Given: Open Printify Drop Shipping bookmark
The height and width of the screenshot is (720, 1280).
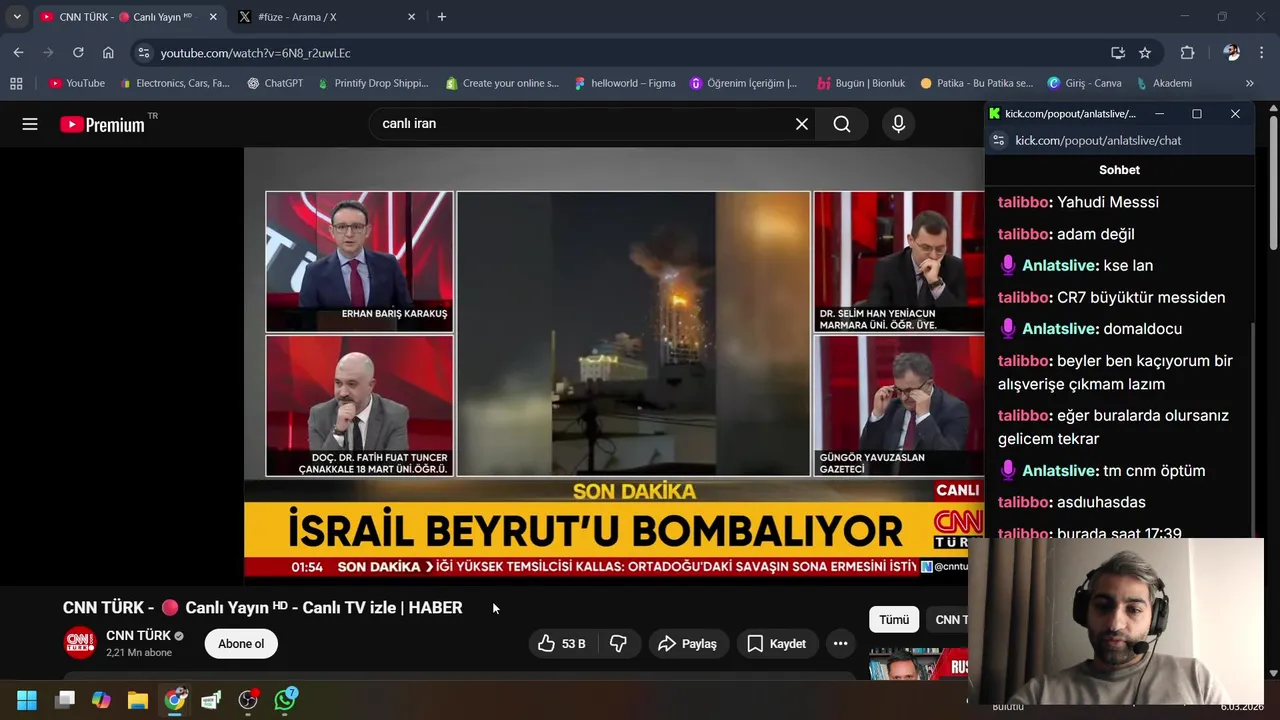Looking at the screenshot, I should click(x=372, y=83).
